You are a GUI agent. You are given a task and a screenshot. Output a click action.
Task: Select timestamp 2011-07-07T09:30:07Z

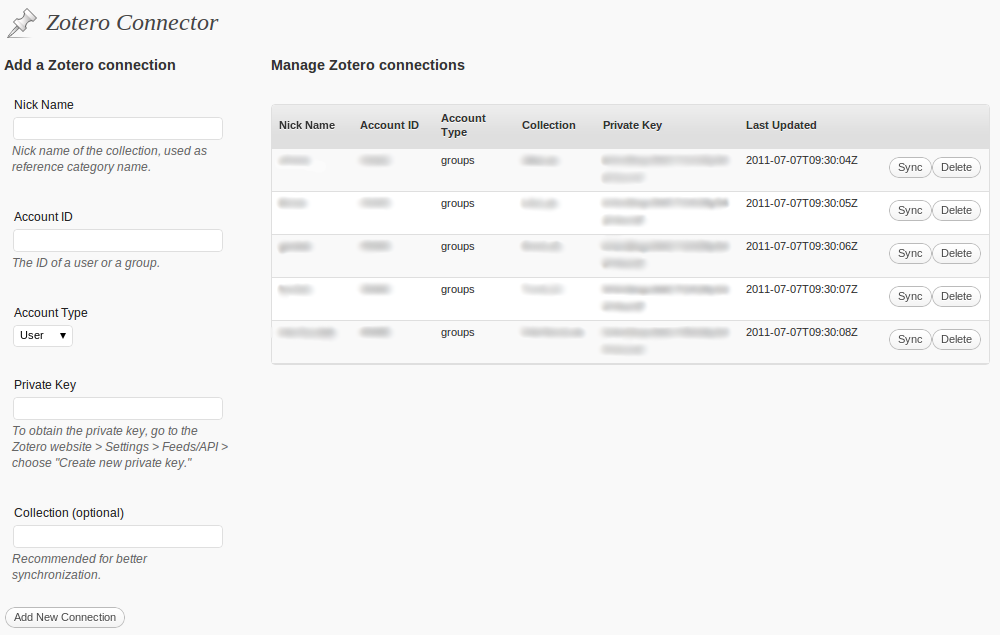(802, 289)
